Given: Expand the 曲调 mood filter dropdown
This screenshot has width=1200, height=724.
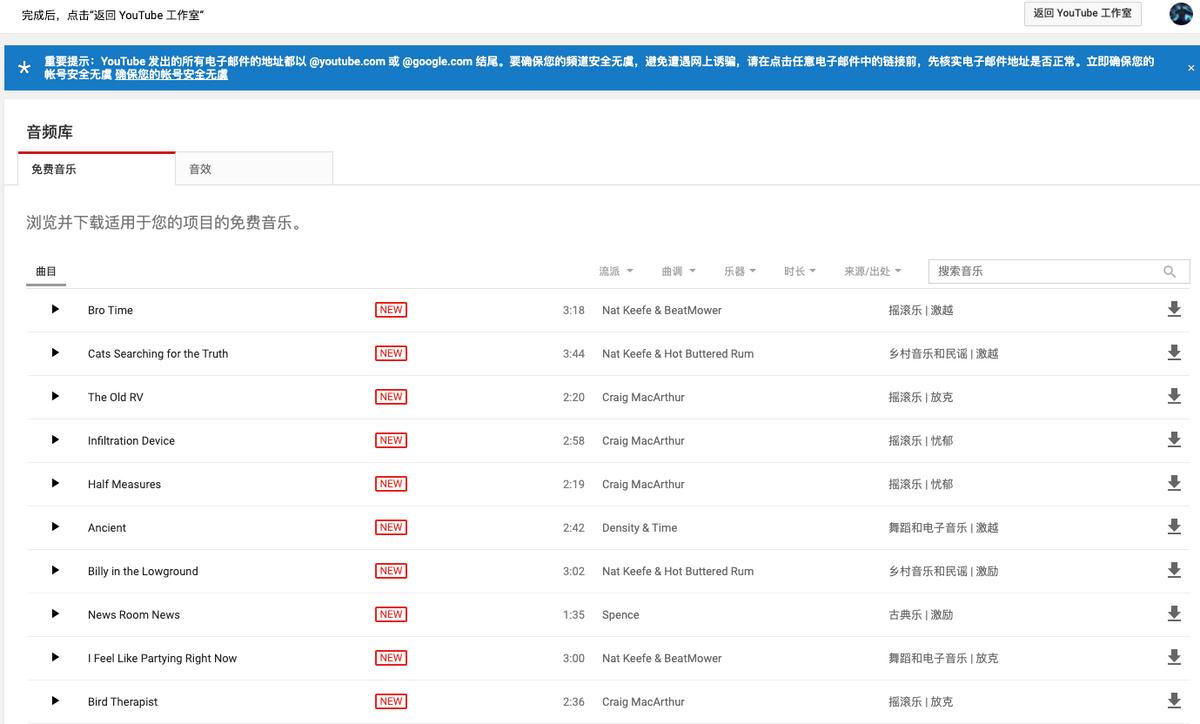Looking at the screenshot, I should point(678,272).
